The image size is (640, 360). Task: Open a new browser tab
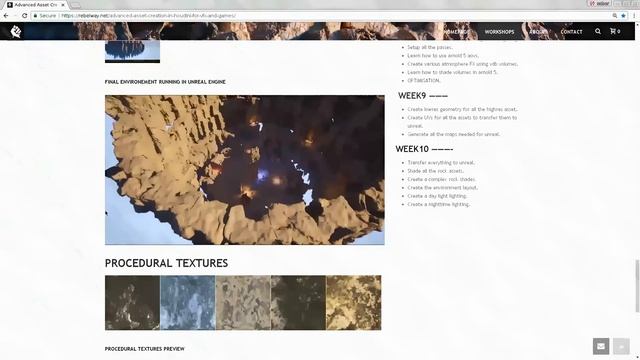coord(76,5)
